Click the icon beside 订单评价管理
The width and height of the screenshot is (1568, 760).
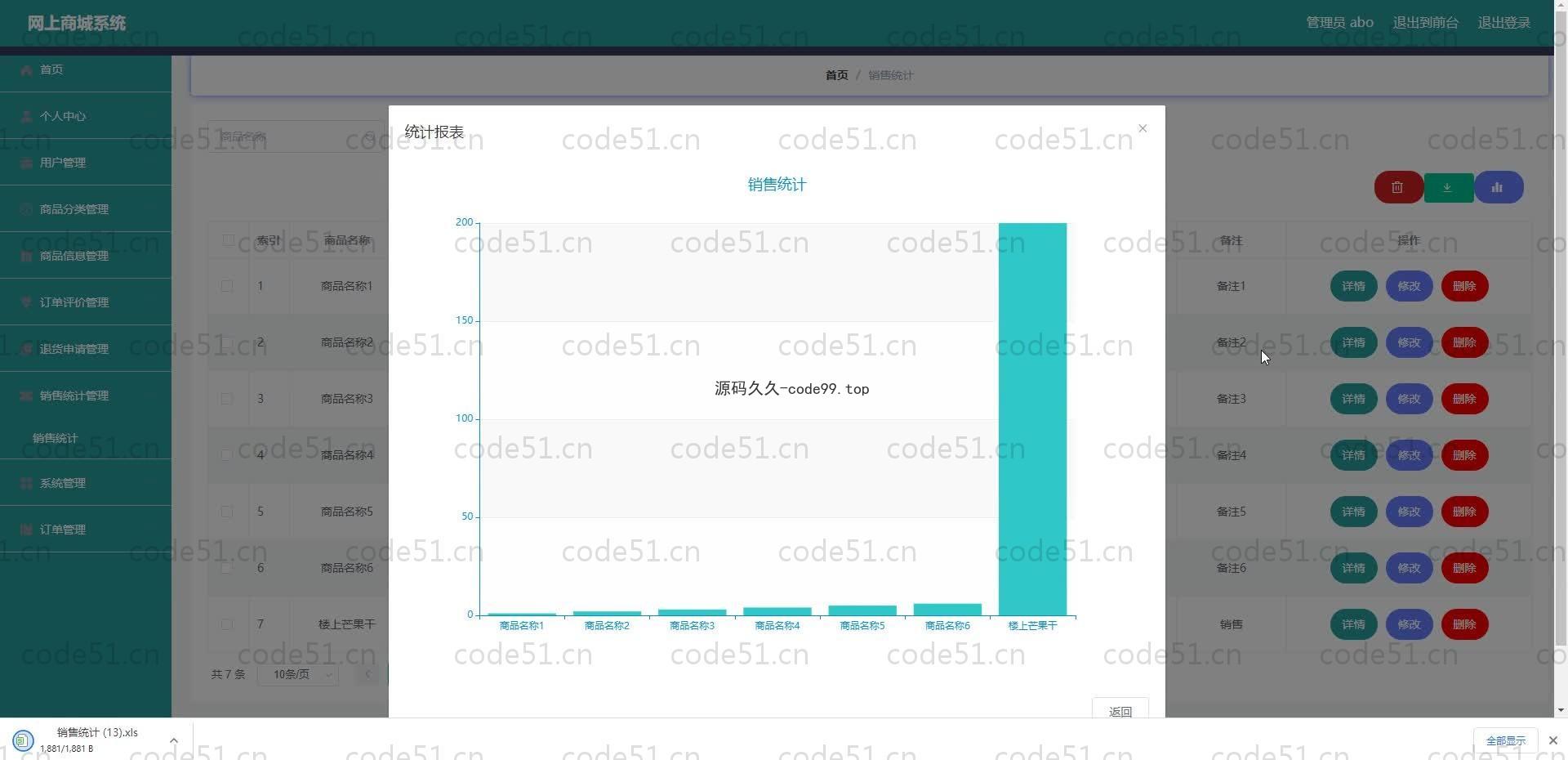[x=26, y=302]
